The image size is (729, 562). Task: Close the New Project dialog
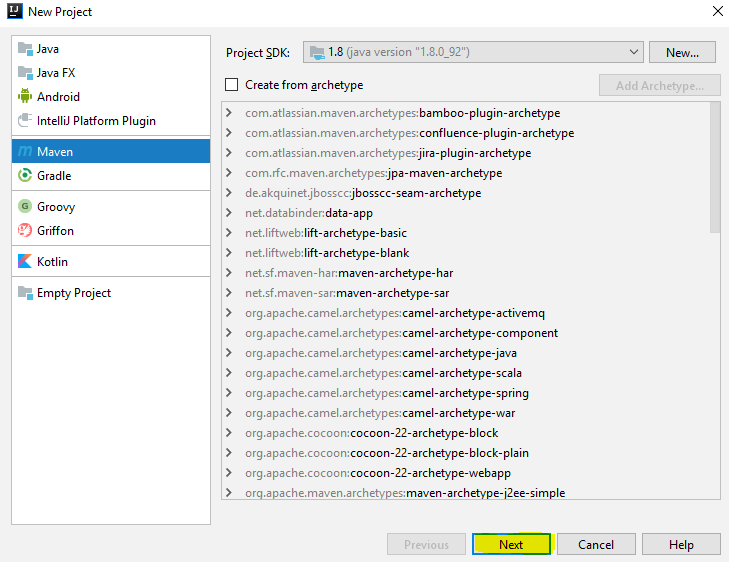[x=717, y=11]
